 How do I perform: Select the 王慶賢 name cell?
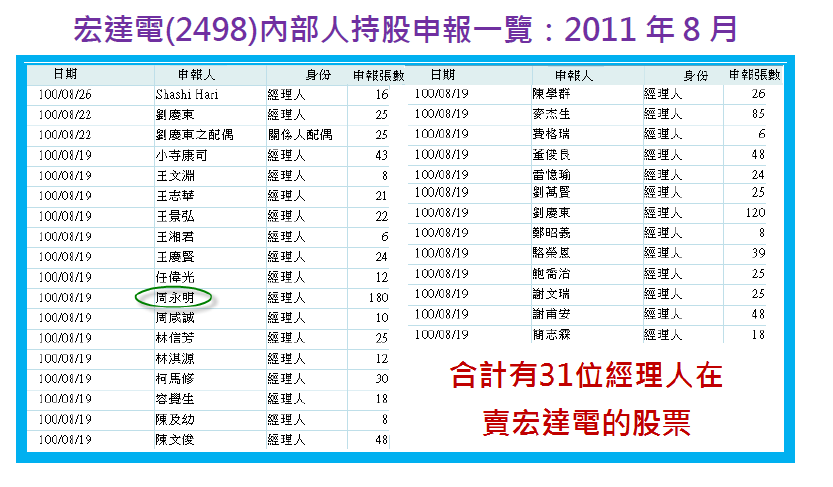tap(175, 257)
